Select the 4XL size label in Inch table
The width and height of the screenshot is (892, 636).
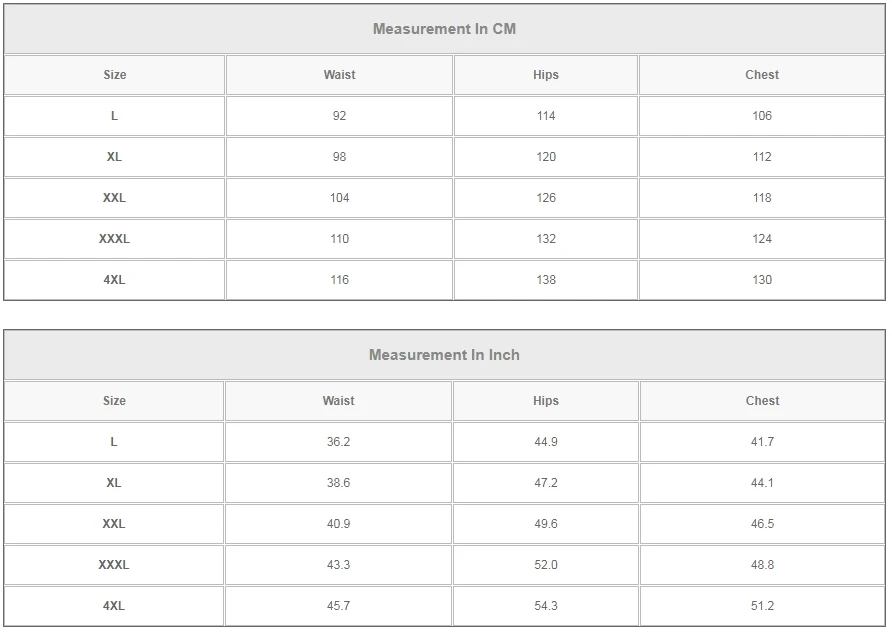[x=114, y=606]
